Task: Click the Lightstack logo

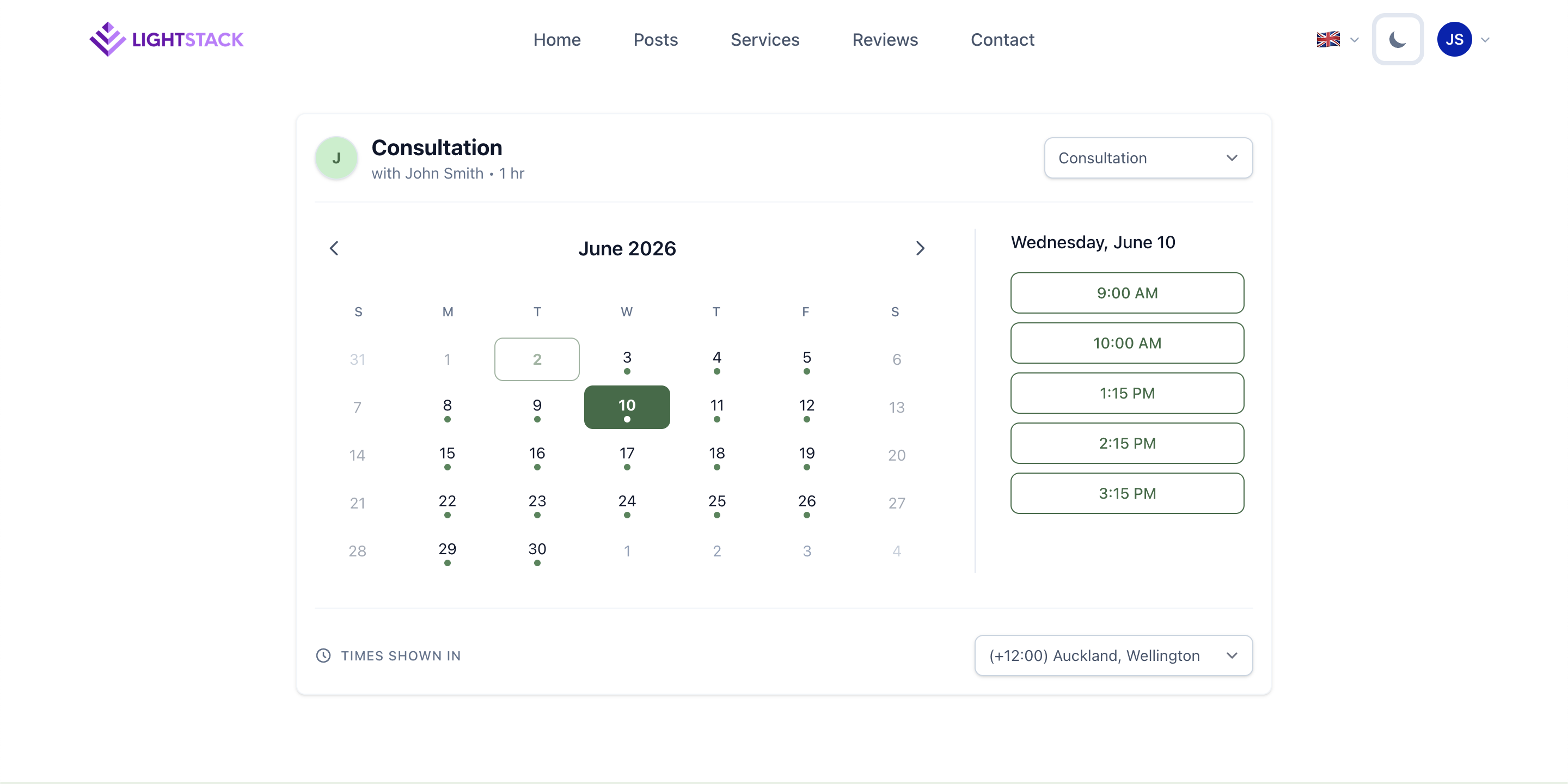Action: point(166,40)
